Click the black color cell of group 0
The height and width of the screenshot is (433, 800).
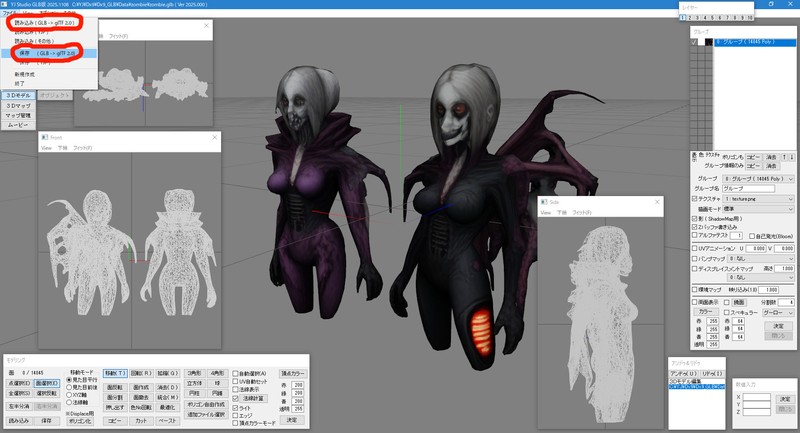[x=709, y=42]
